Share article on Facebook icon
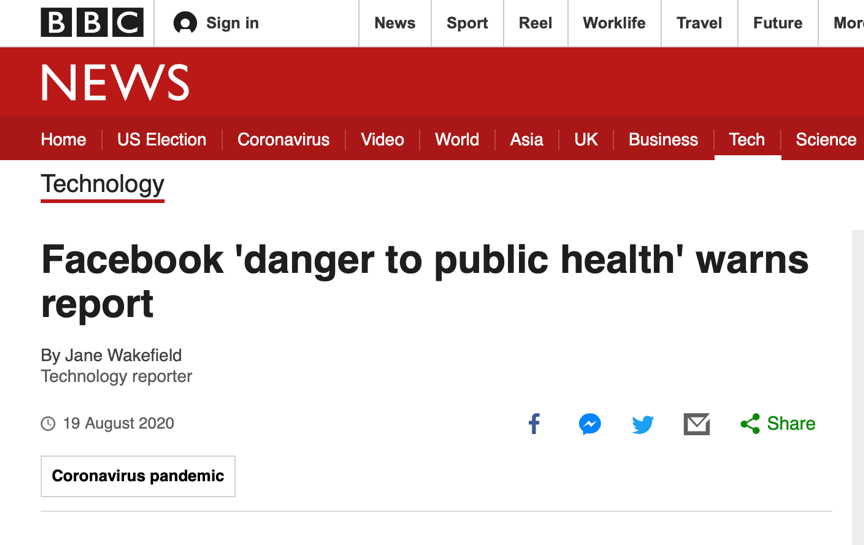This screenshot has height=545, width=864. [x=534, y=424]
